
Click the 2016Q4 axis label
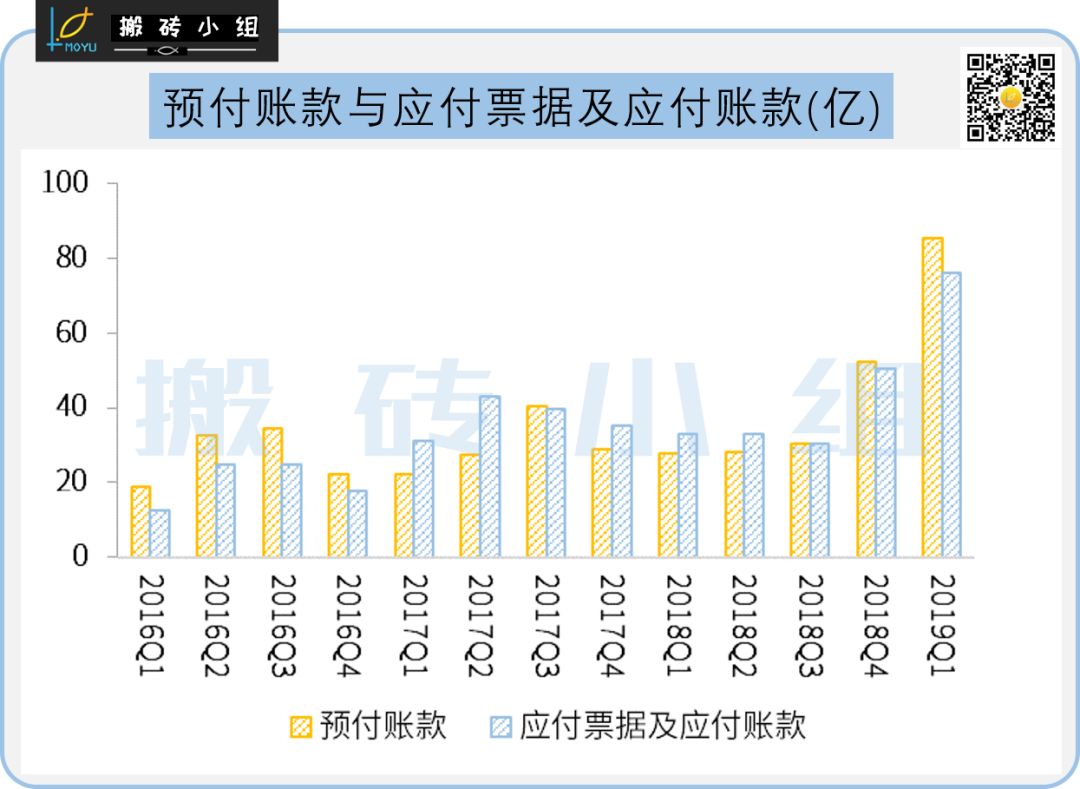point(349,625)
